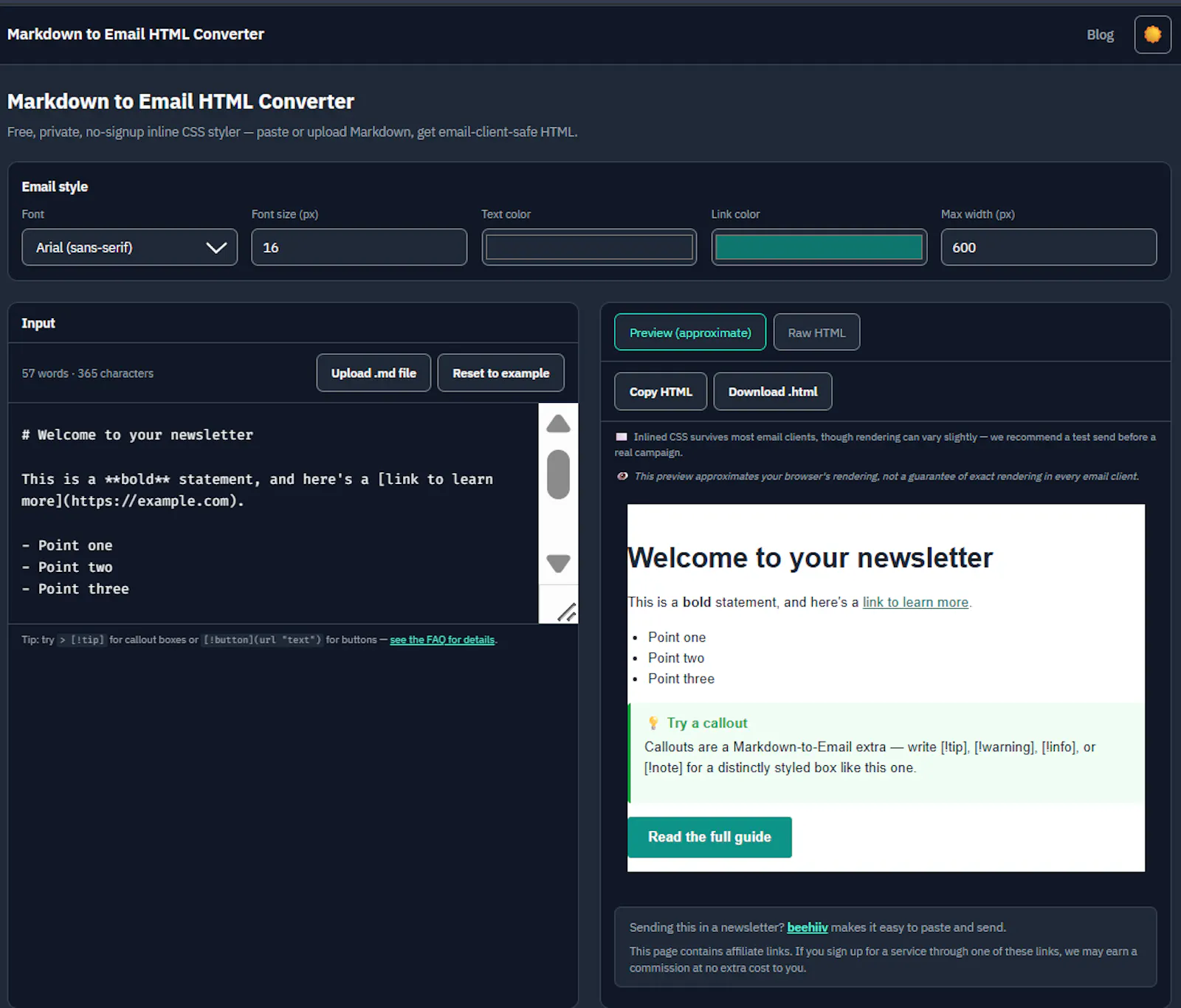Click the textarea resize handle
The image size is (1181, 1008).
tap(566, 612)
